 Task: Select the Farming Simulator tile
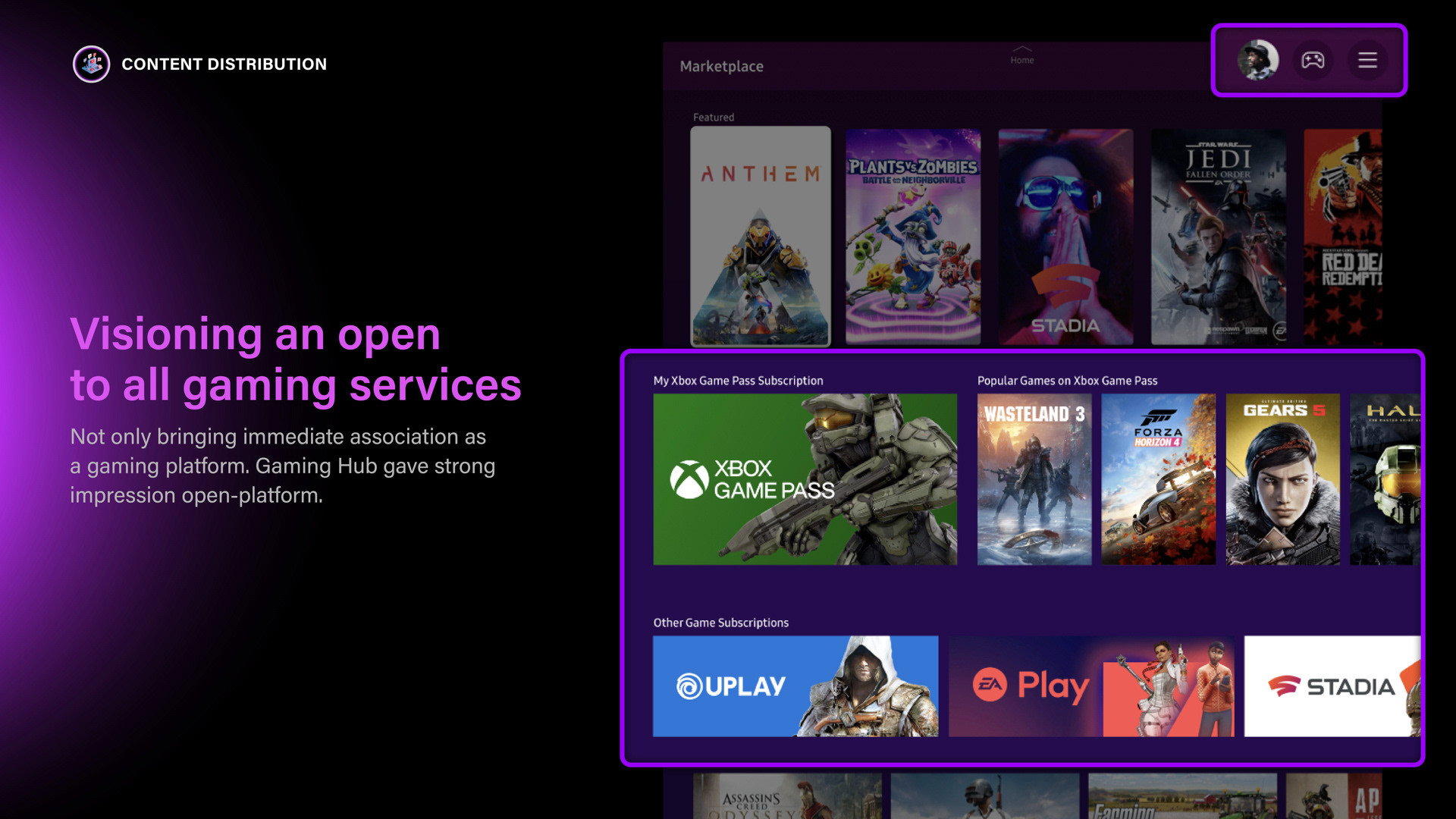1182,796
